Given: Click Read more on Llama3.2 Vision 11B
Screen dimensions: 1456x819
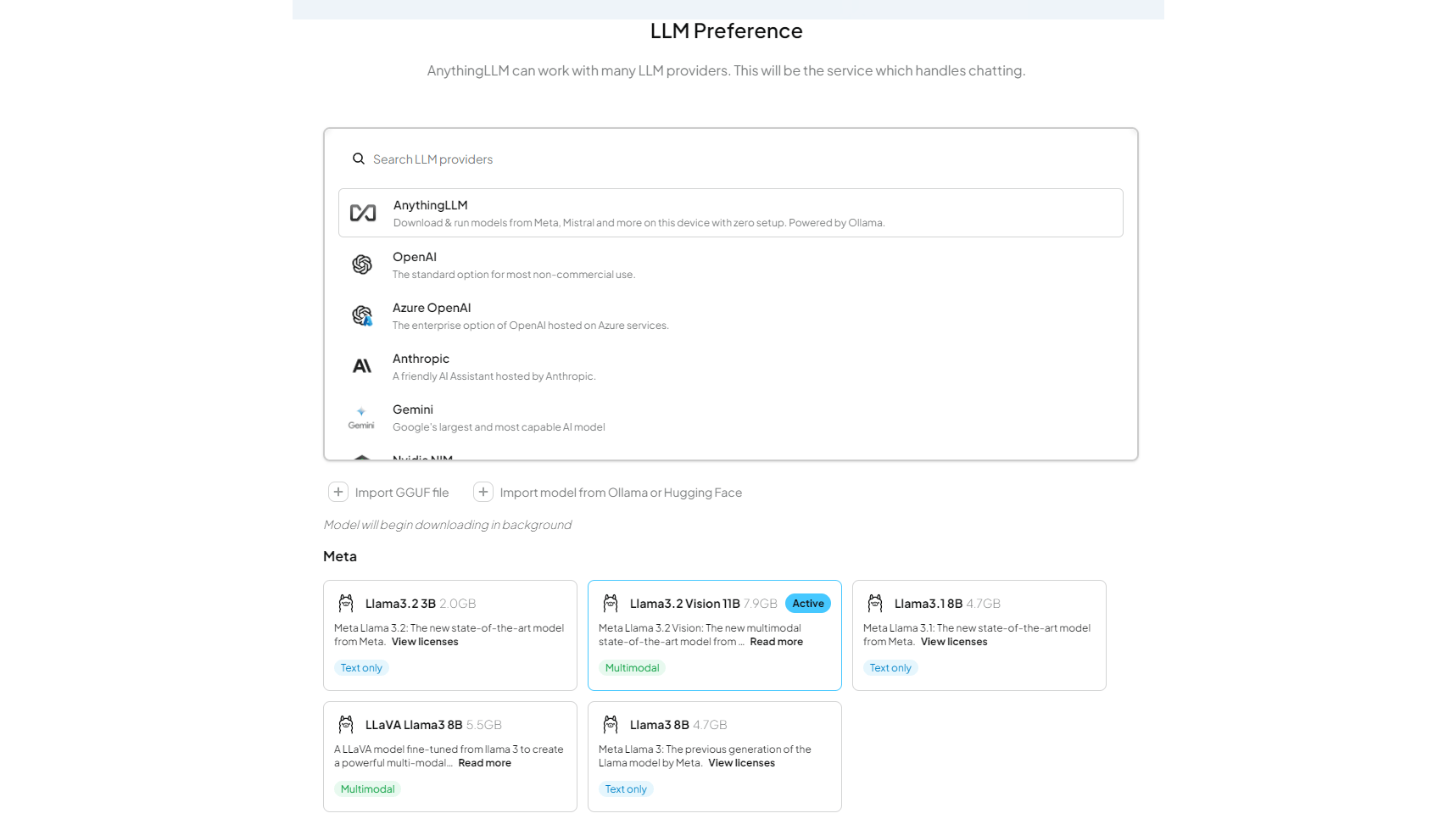Looking at the screenshot, I should 776,642.
